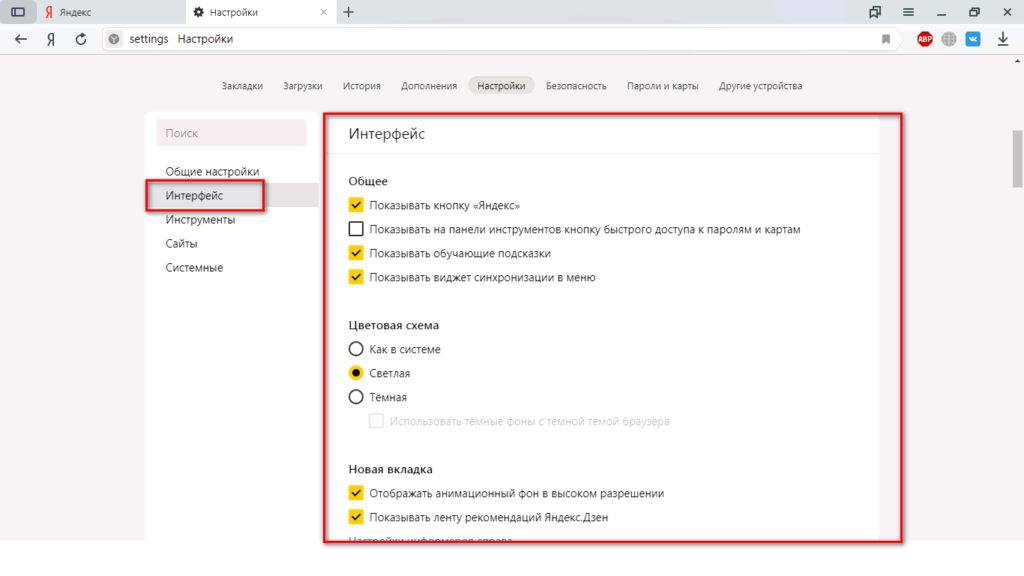
Task: Open the browser hamburger menu
Action: point(908,12)
